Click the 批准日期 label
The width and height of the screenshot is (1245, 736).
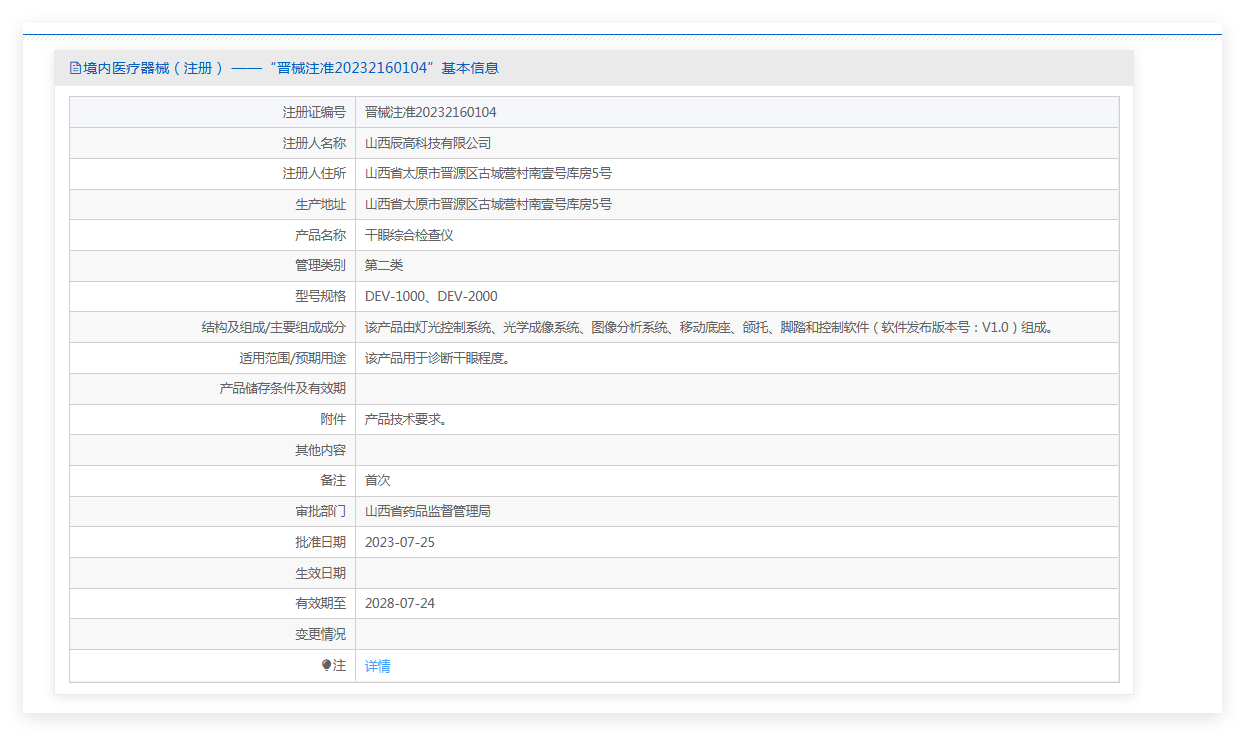[x=320, y=543]
